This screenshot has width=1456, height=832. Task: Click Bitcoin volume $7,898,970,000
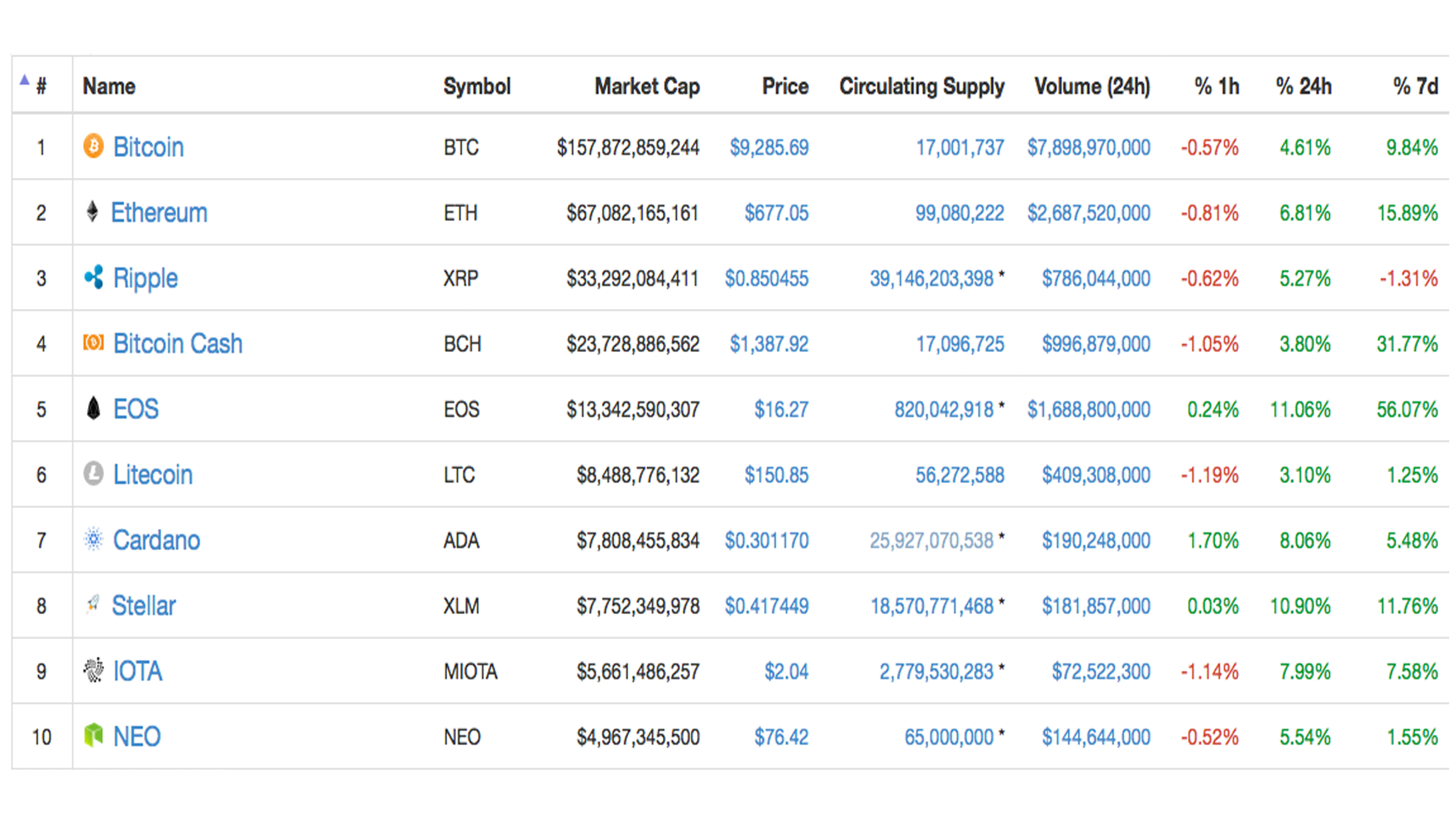pos(1088,148)
